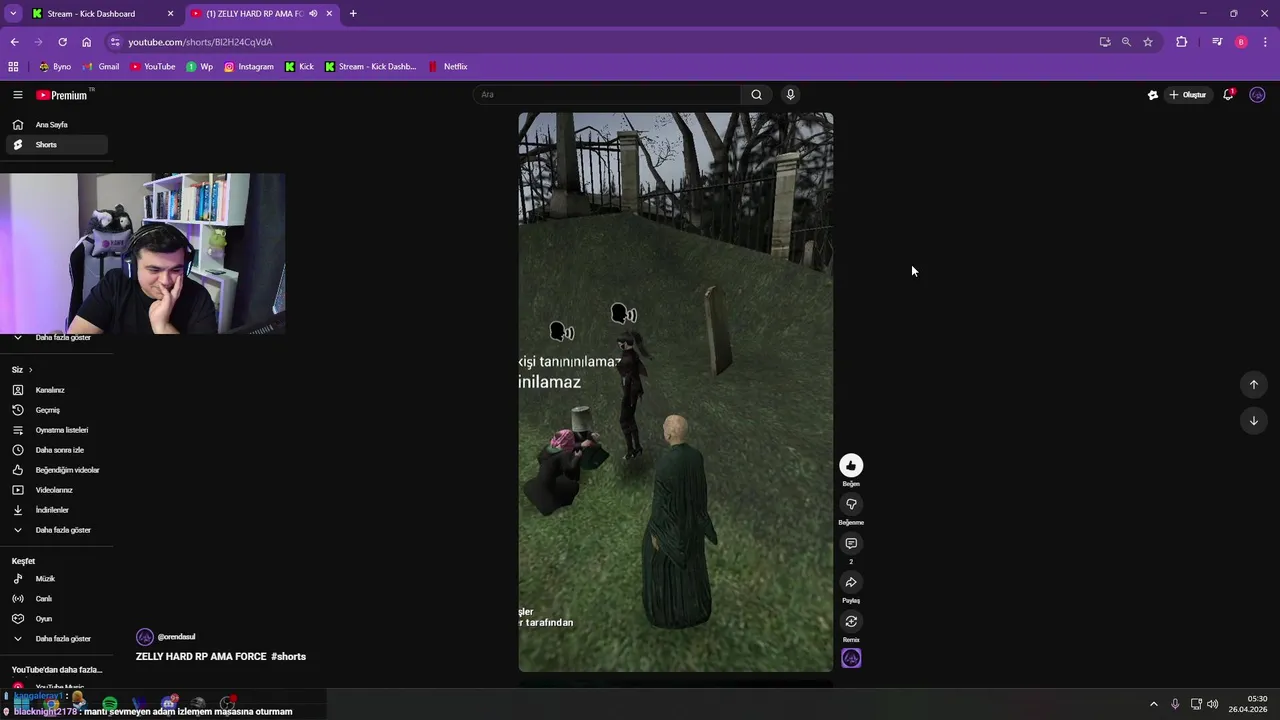Explore Oyun gaming category
Image resolution: width=1280 pixels, height=720 pixels.
point(55,619)
